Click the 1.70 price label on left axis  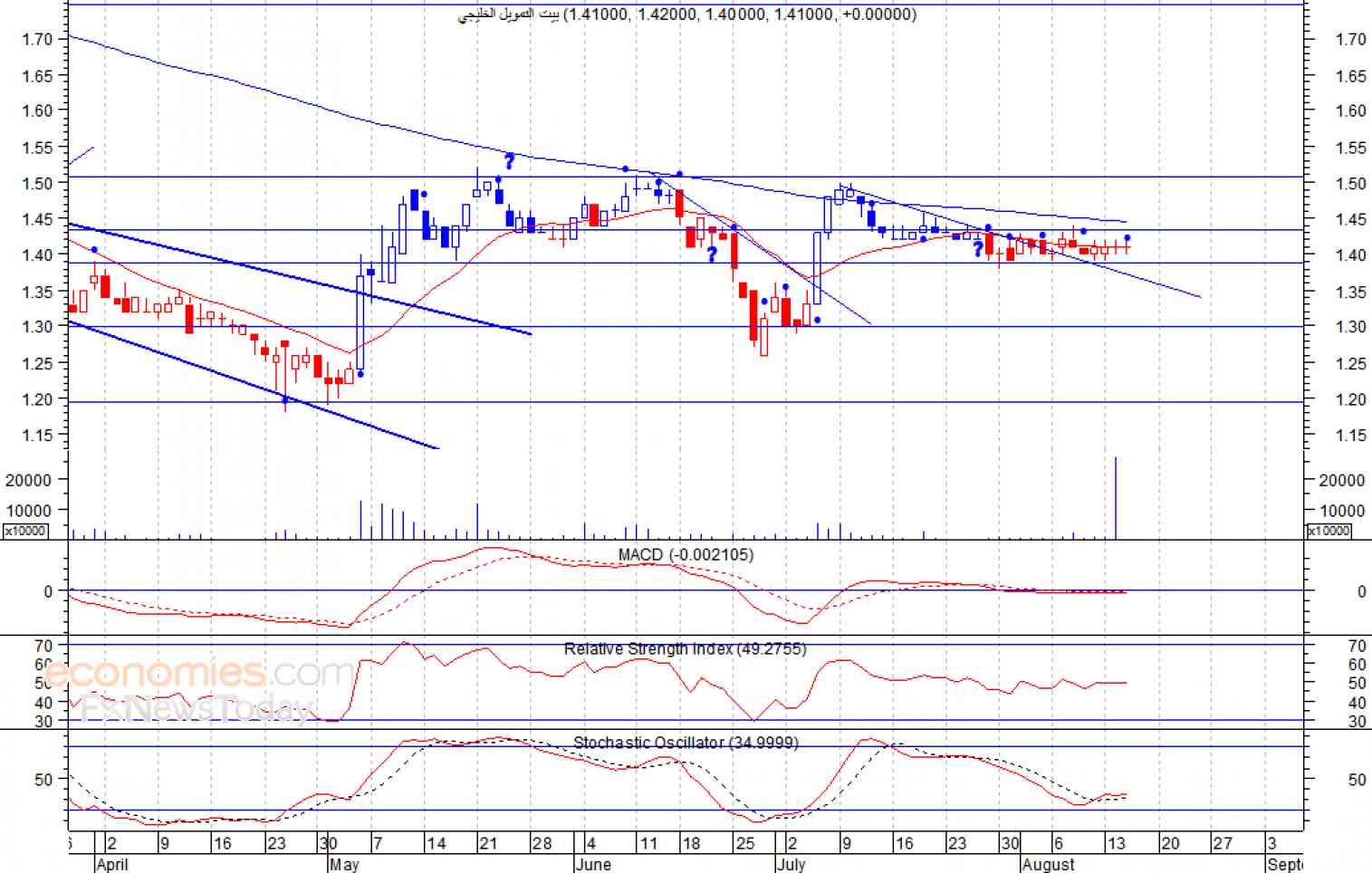coord(36,39)
